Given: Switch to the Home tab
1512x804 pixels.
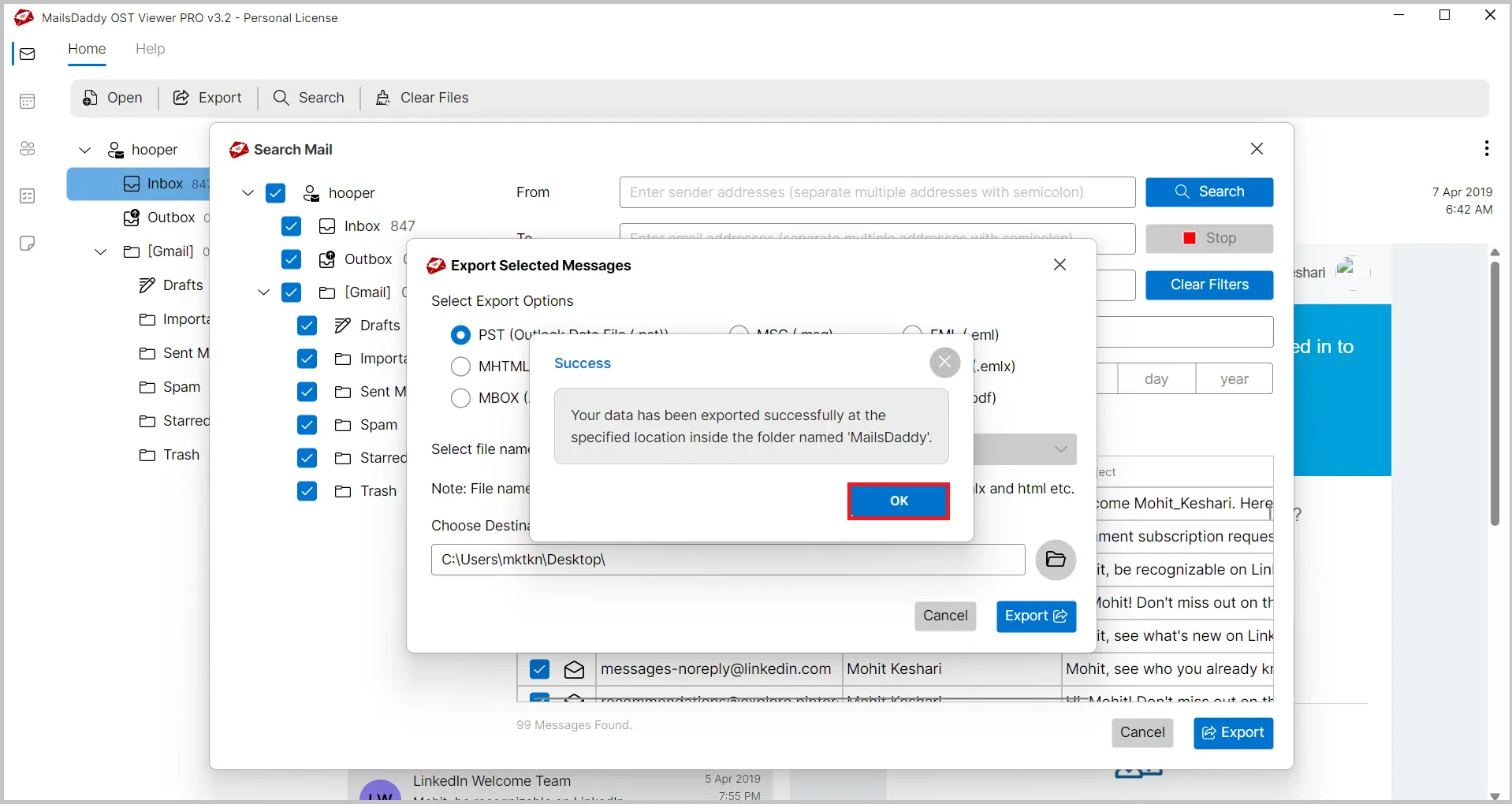Looking at the screenshot, I should pos(87,49).
